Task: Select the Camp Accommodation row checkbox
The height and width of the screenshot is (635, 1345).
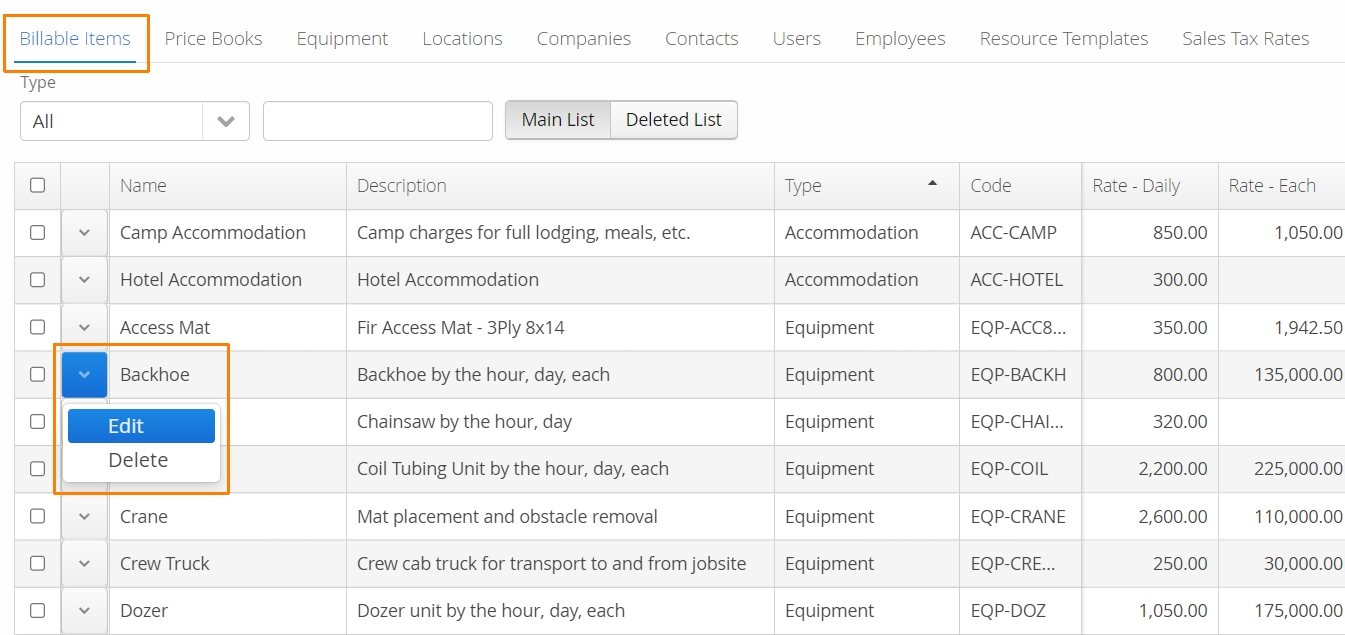Action: click(38, 232)
